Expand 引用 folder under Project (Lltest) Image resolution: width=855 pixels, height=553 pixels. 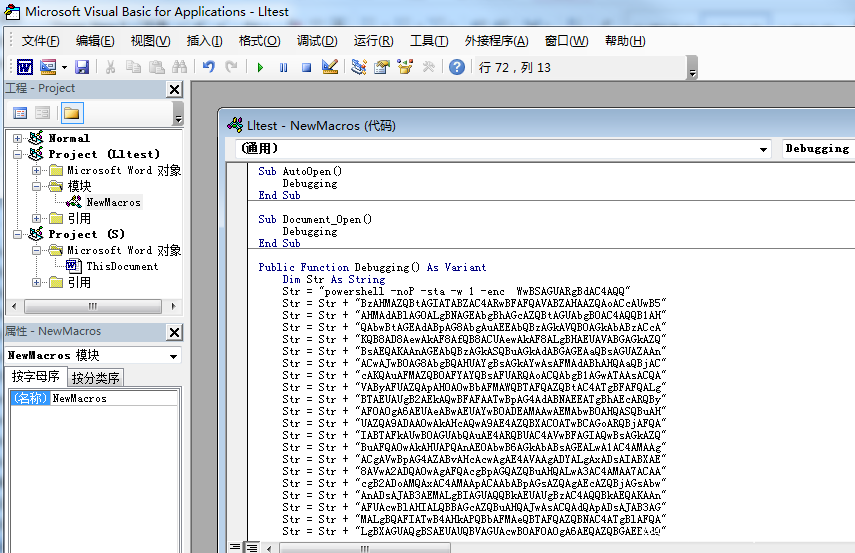[x=36, y=219]
